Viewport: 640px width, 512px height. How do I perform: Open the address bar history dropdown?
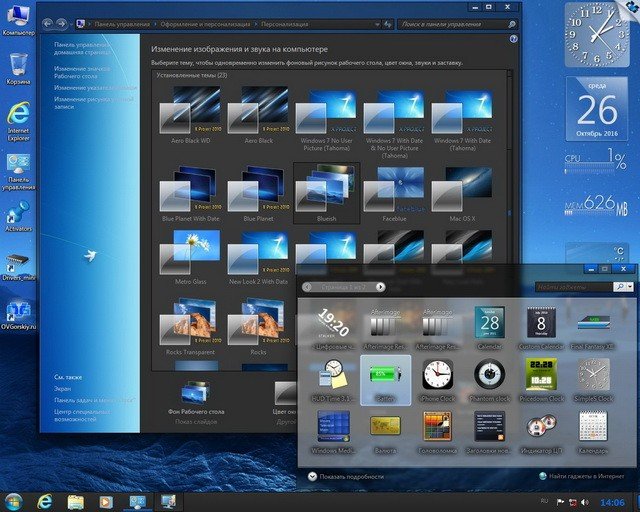377,24
